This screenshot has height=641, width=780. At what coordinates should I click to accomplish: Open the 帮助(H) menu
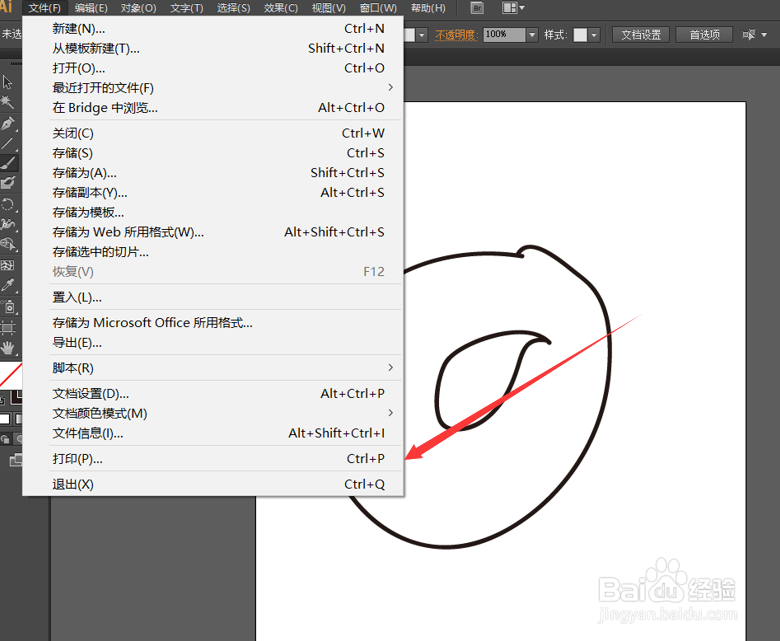[x=428, y=8]
